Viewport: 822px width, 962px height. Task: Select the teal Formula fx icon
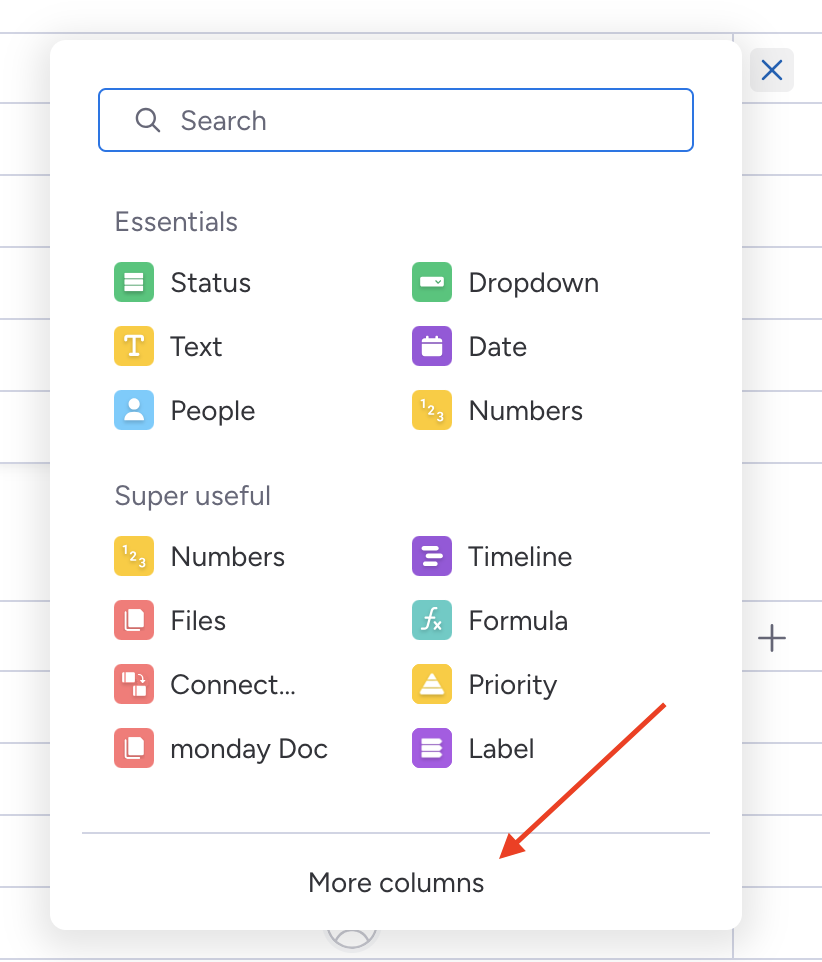(432, 620)
